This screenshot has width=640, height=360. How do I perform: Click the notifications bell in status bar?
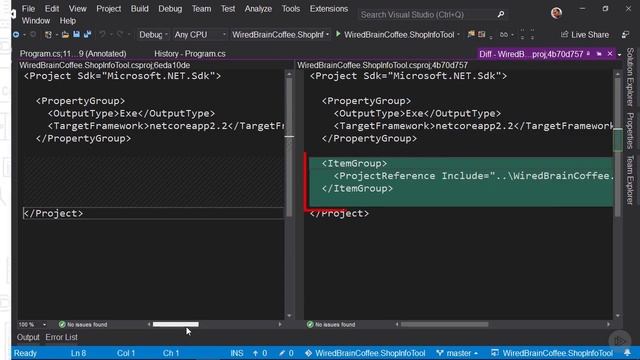(627, 353)
